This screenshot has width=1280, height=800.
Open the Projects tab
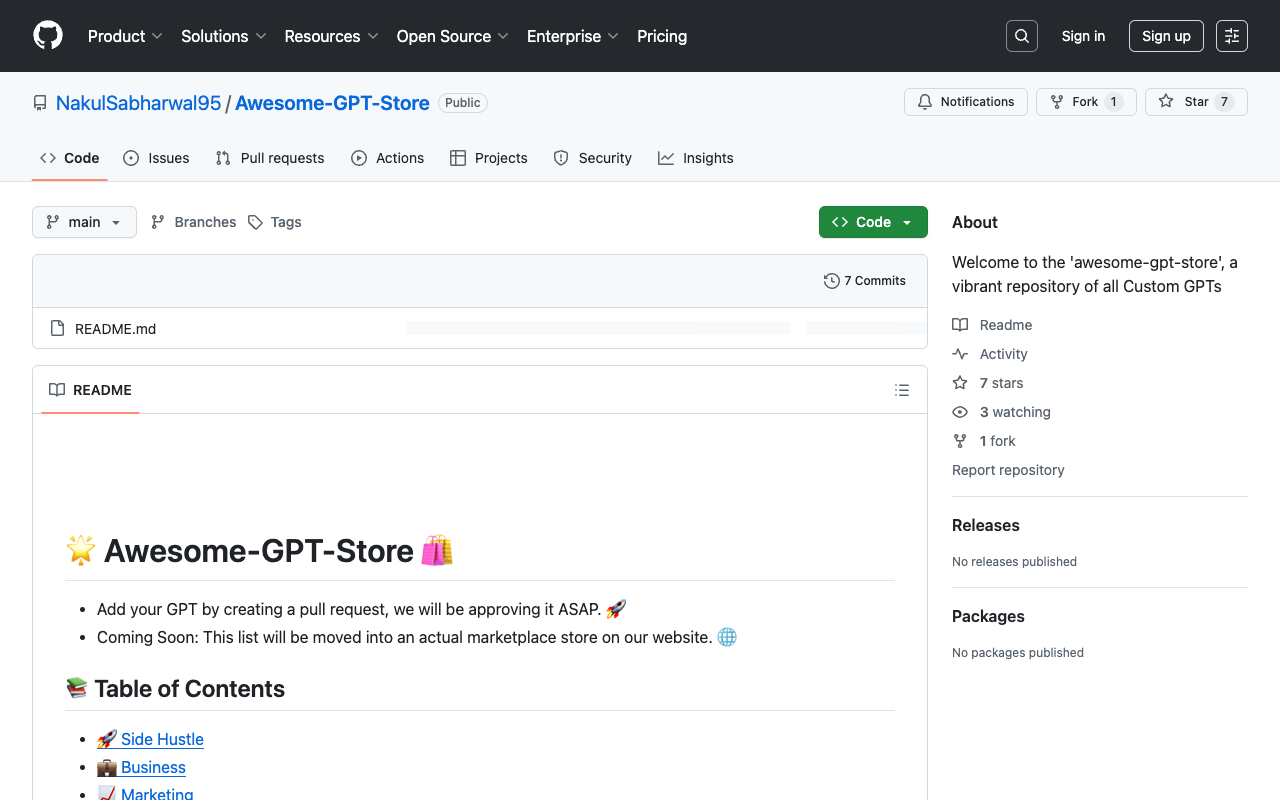click(489, 158)
